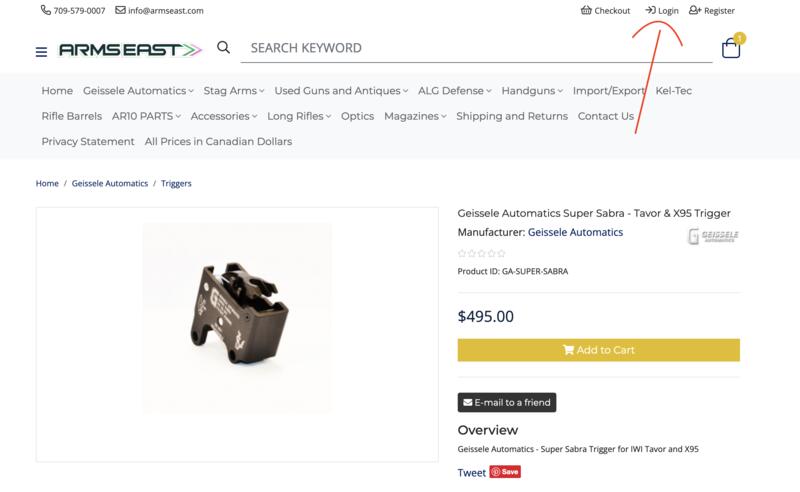Click the Pinterest Save button
Screen dimensions: 800x492
click(x=505, y=472)
